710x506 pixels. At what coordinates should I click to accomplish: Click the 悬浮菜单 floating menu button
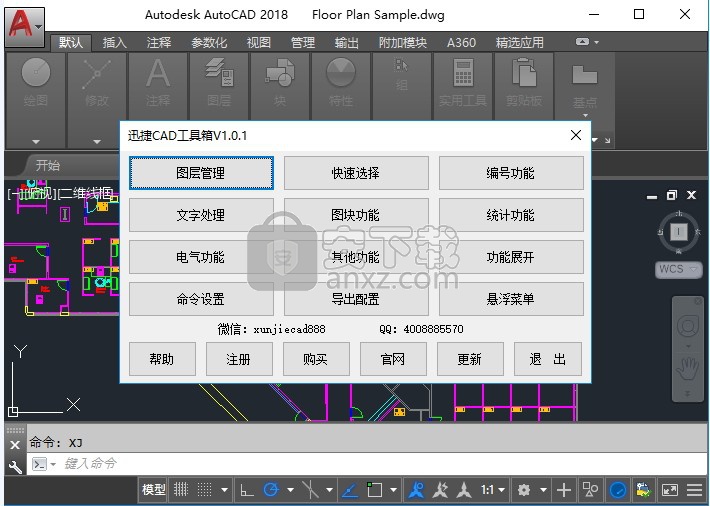[511, 299]
